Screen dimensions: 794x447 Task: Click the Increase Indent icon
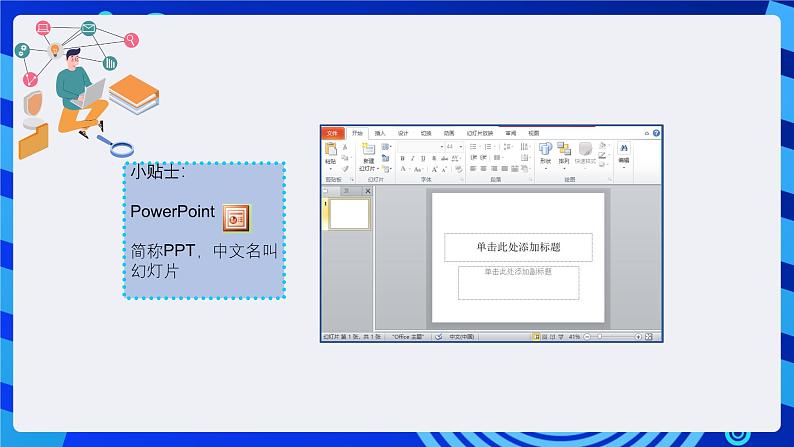tap(484, 158)
